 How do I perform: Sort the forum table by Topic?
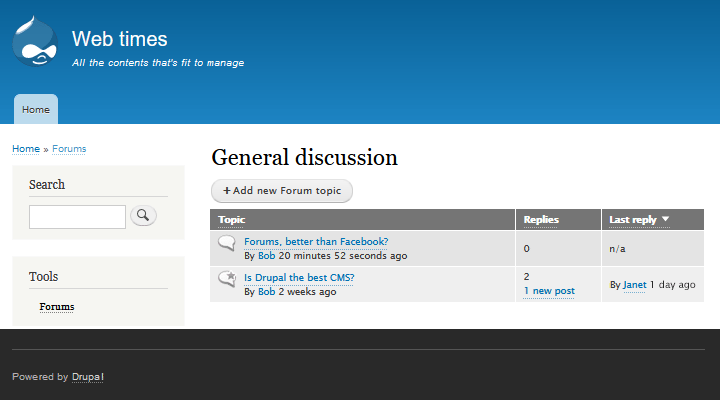click(232, 219)
